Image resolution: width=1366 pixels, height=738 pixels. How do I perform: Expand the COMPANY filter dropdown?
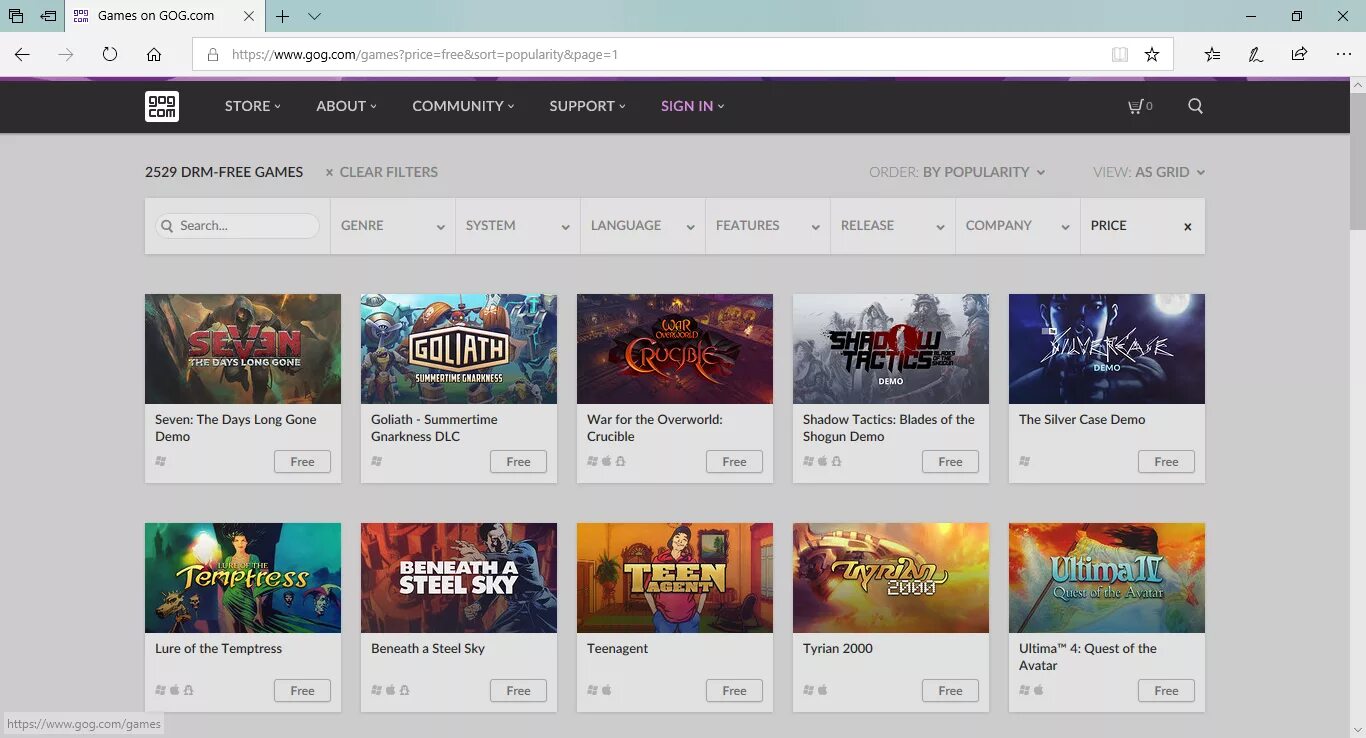coord(1018,226)
